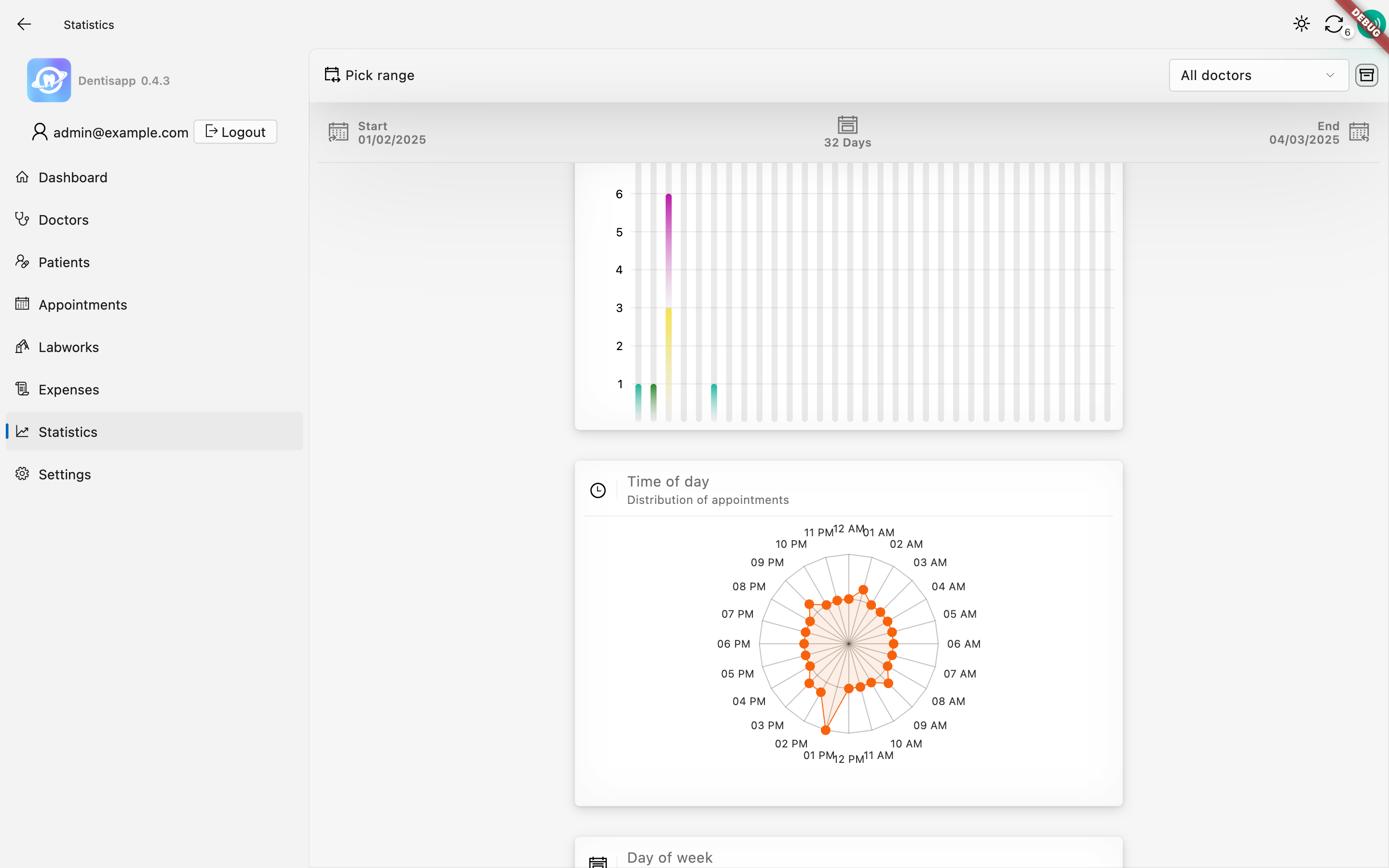Click the Day of week heading
Image resolution: width=1389 pixels, height=868 pixels.
pyautogui.click(x=670, y=858)
